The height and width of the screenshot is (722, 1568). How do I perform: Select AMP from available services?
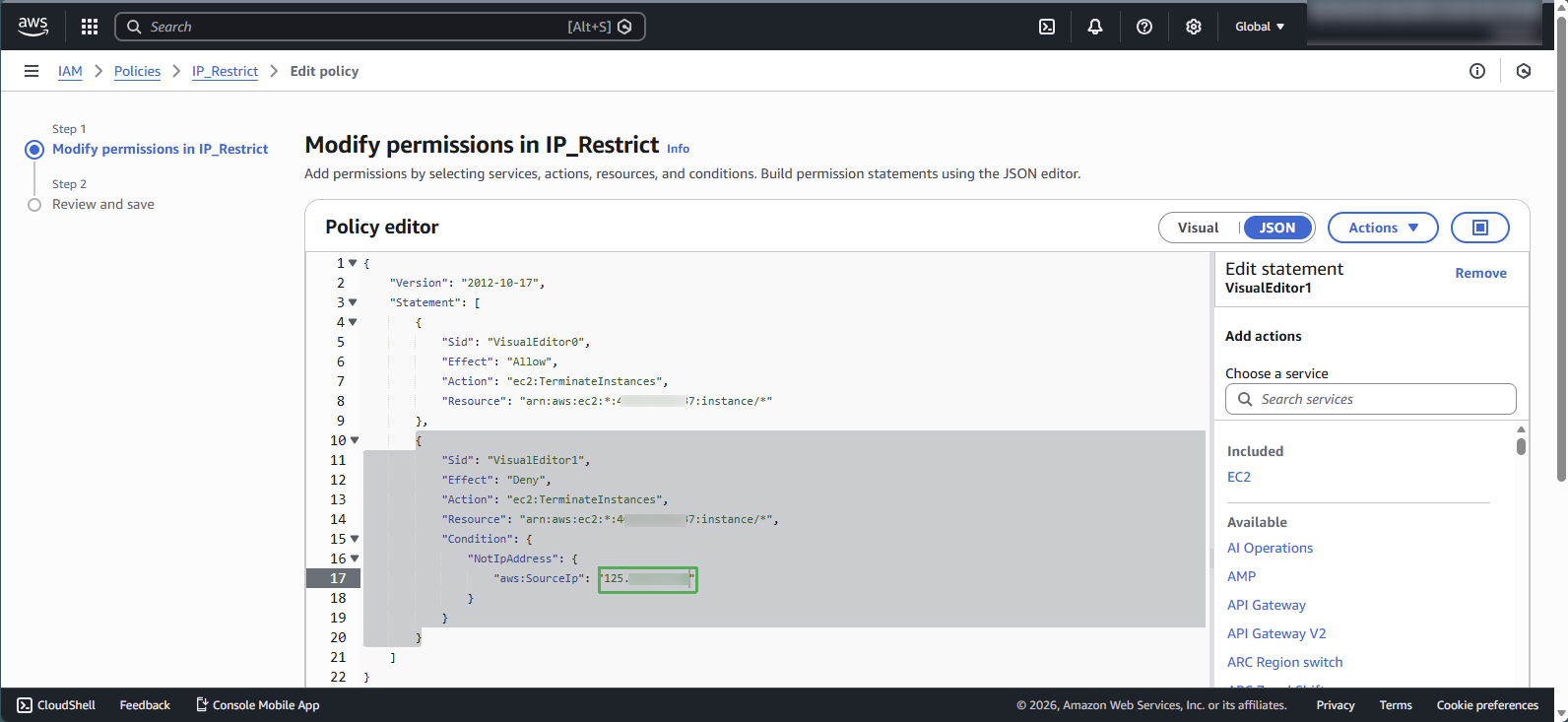[x=1241, y=576]
